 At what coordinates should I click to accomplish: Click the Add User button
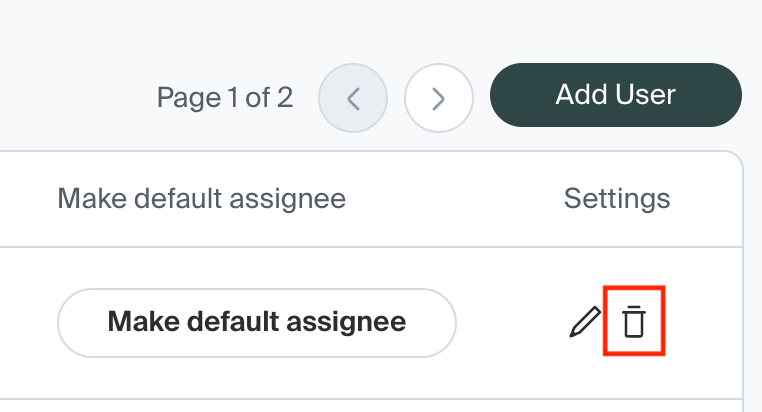pyautogui.click(x=615, y=96)
